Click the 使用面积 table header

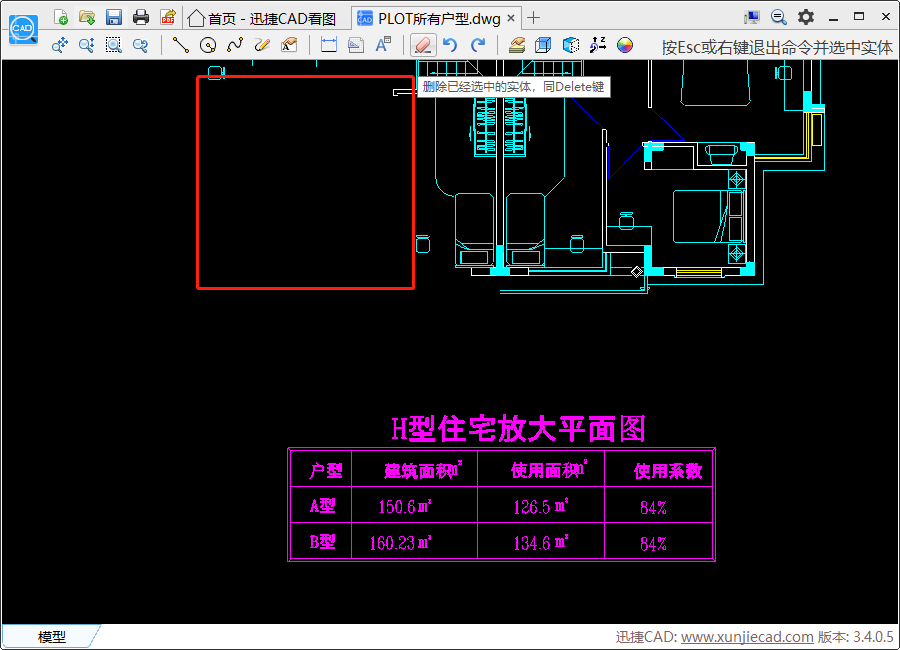(549, 470)
